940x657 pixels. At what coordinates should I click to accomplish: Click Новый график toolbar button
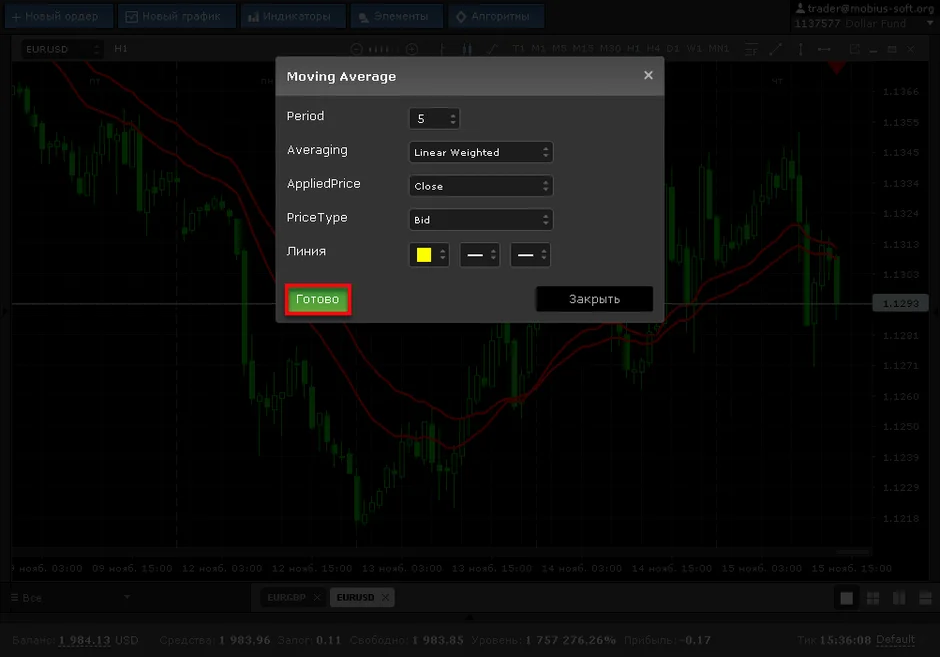click(x=177, y=16)
